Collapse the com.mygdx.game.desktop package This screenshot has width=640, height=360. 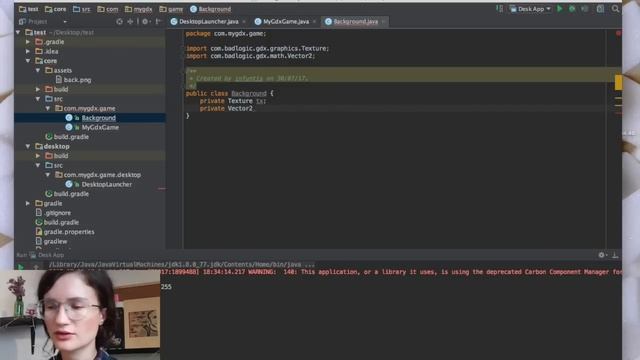pyautogui.click(x=48, y=175)
